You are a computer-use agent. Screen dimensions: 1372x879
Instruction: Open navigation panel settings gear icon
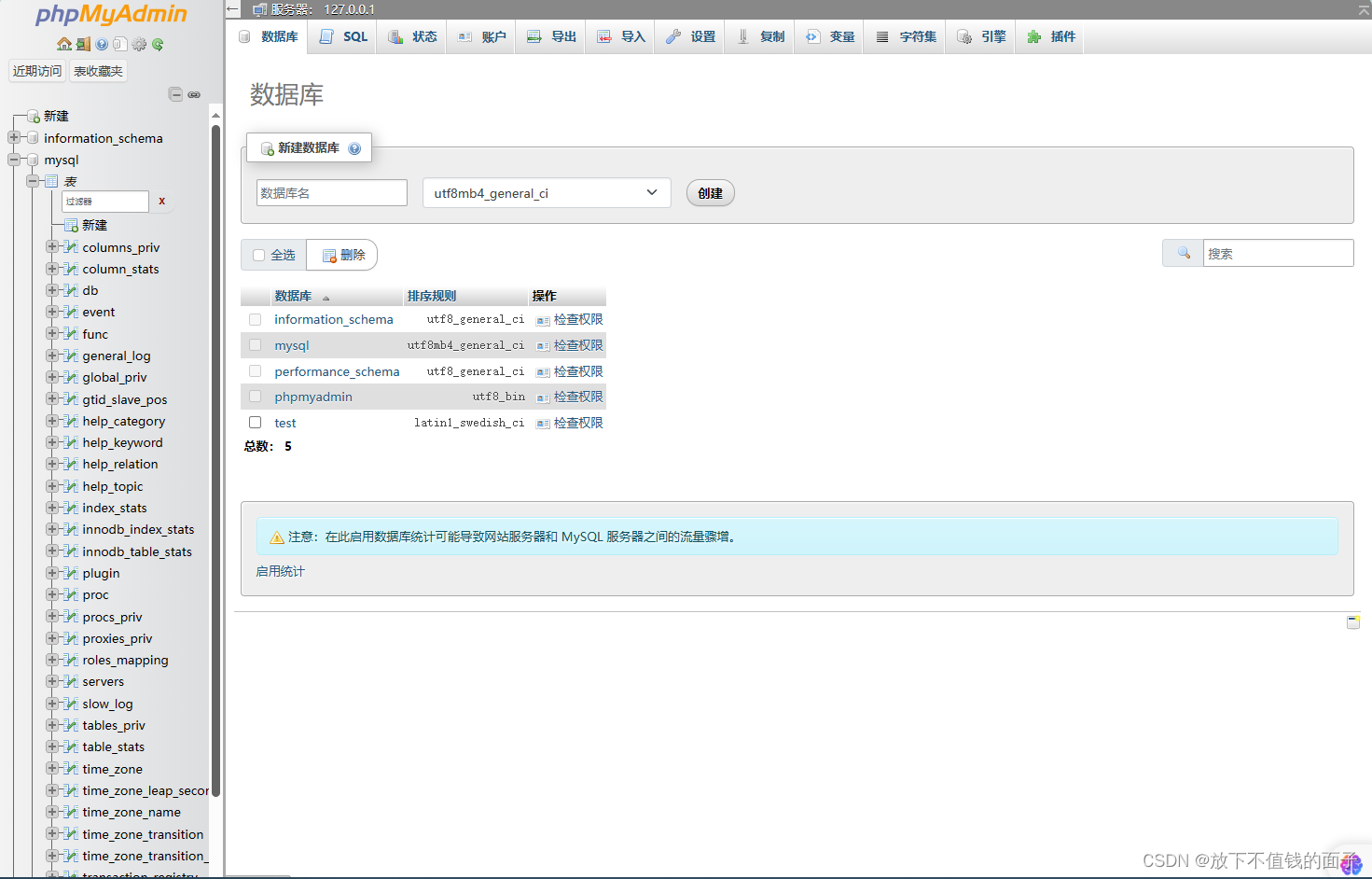(139, 44)
